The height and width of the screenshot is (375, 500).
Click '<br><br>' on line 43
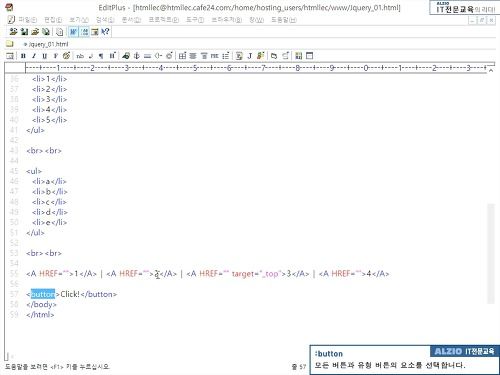tap(44, 151)
